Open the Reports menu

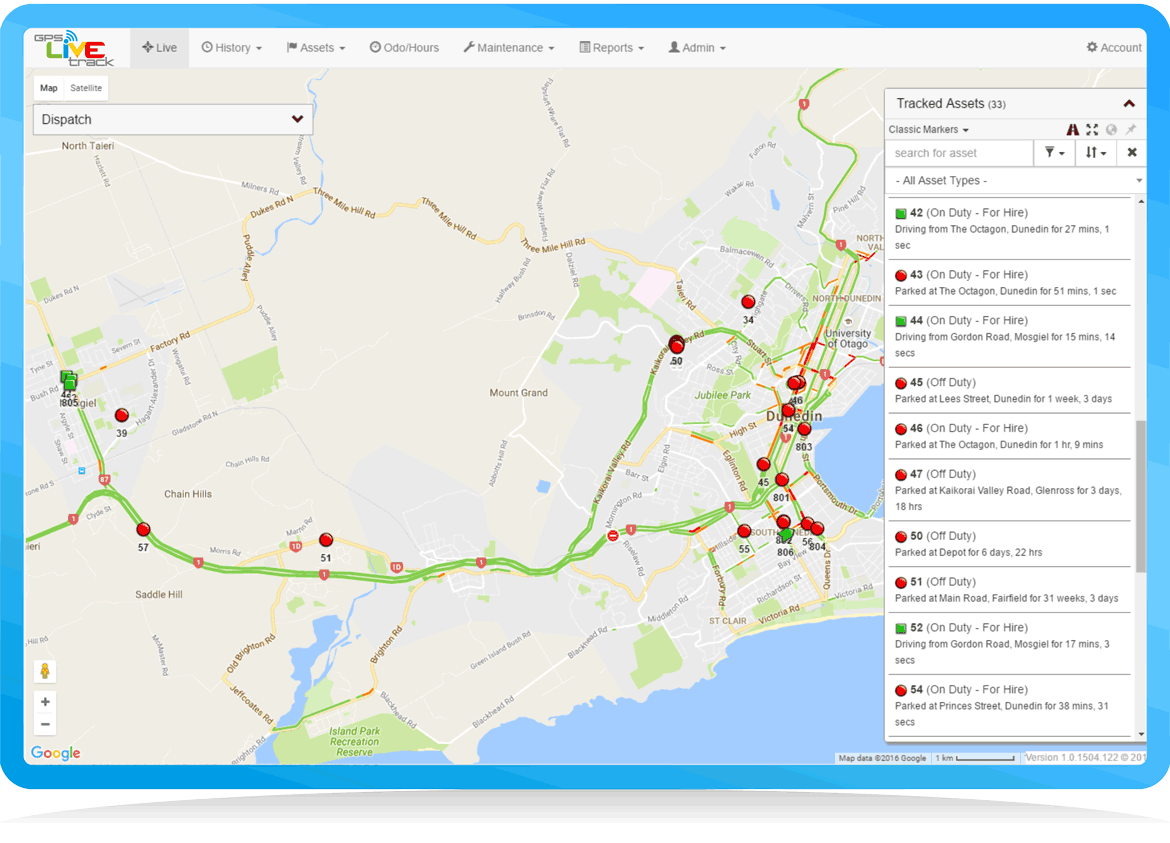coord(612,48)
